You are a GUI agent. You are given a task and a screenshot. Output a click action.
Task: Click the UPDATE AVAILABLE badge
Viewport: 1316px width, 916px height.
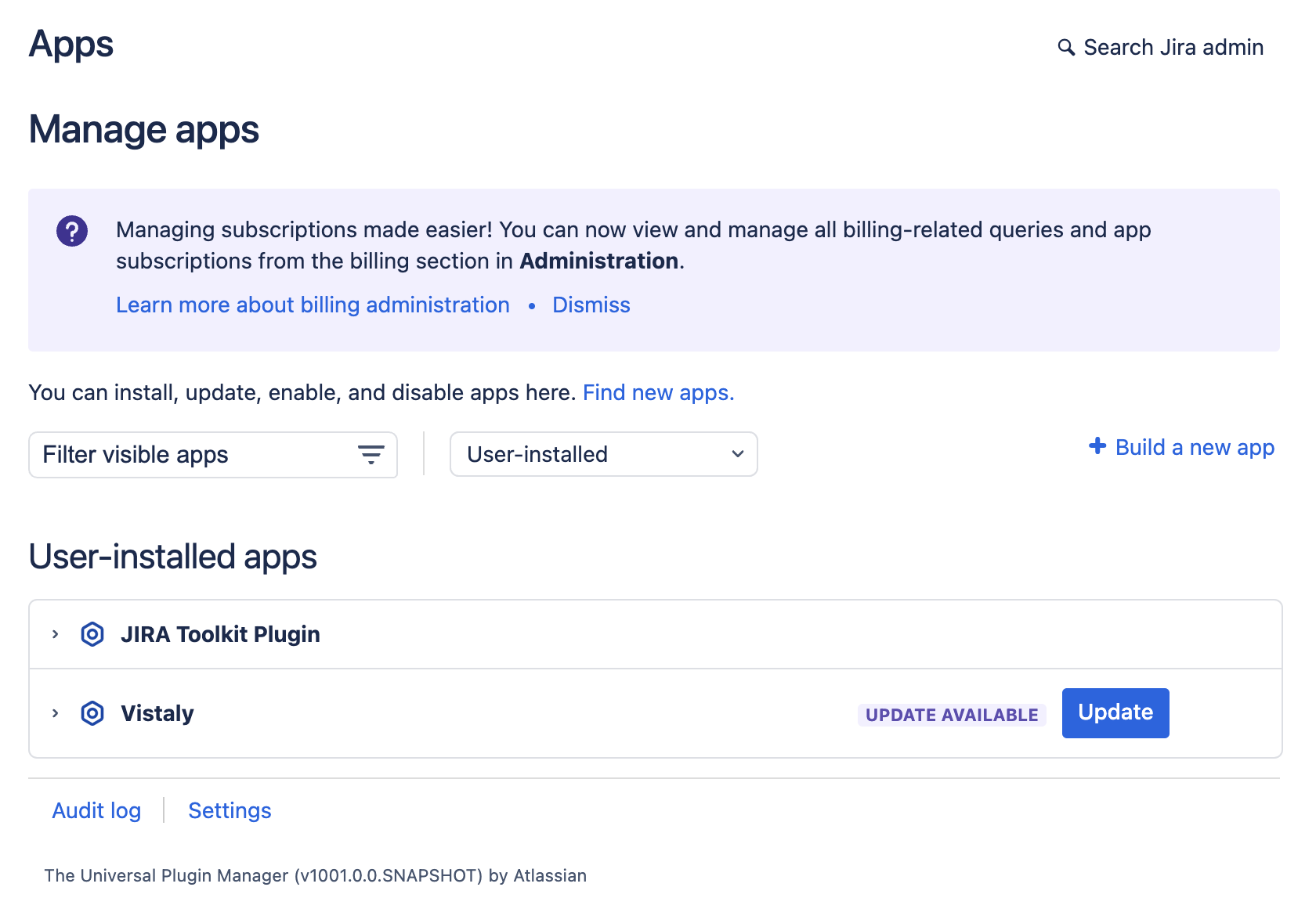pyautogui.click(x=952, y=715)
